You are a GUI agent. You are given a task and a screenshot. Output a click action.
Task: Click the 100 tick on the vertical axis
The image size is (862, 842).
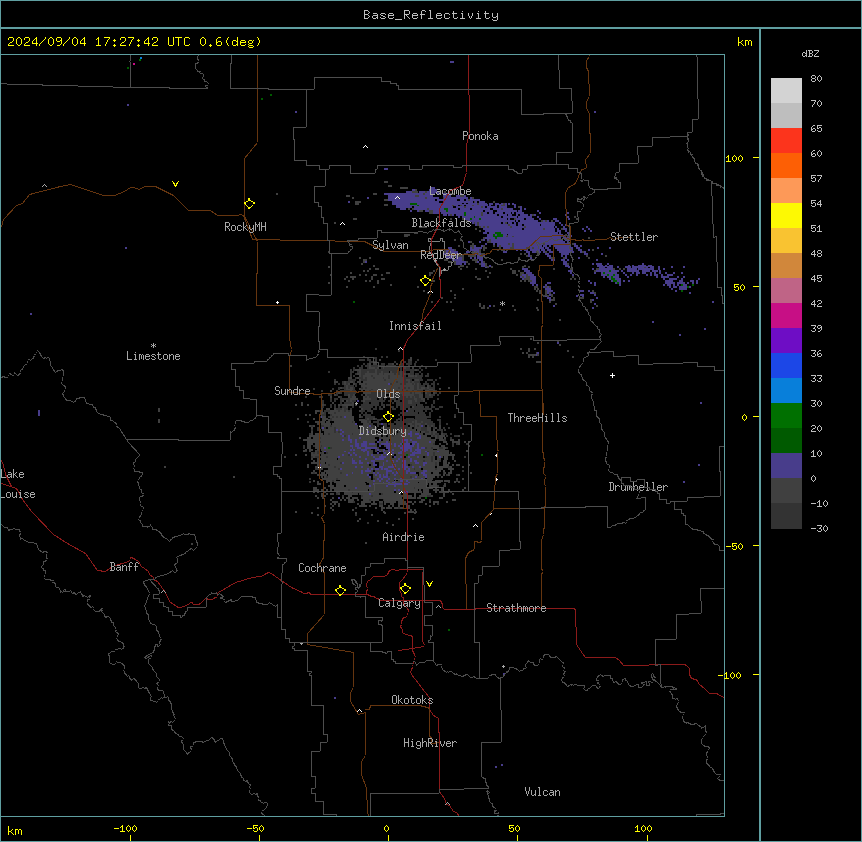coord(734,158)
